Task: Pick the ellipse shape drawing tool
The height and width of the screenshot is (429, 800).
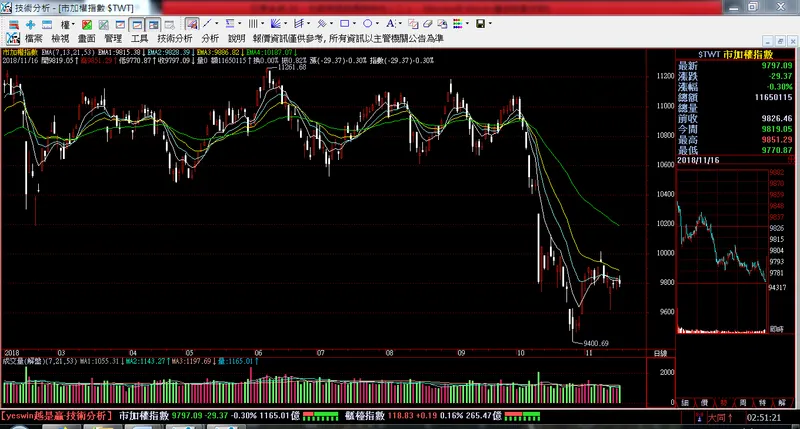Action: (367, 23)
